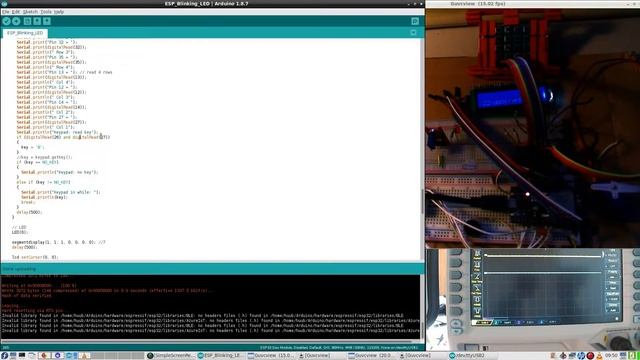Open a sketch using the Open icon
This screenshot has height=360, width=640.
37,21
